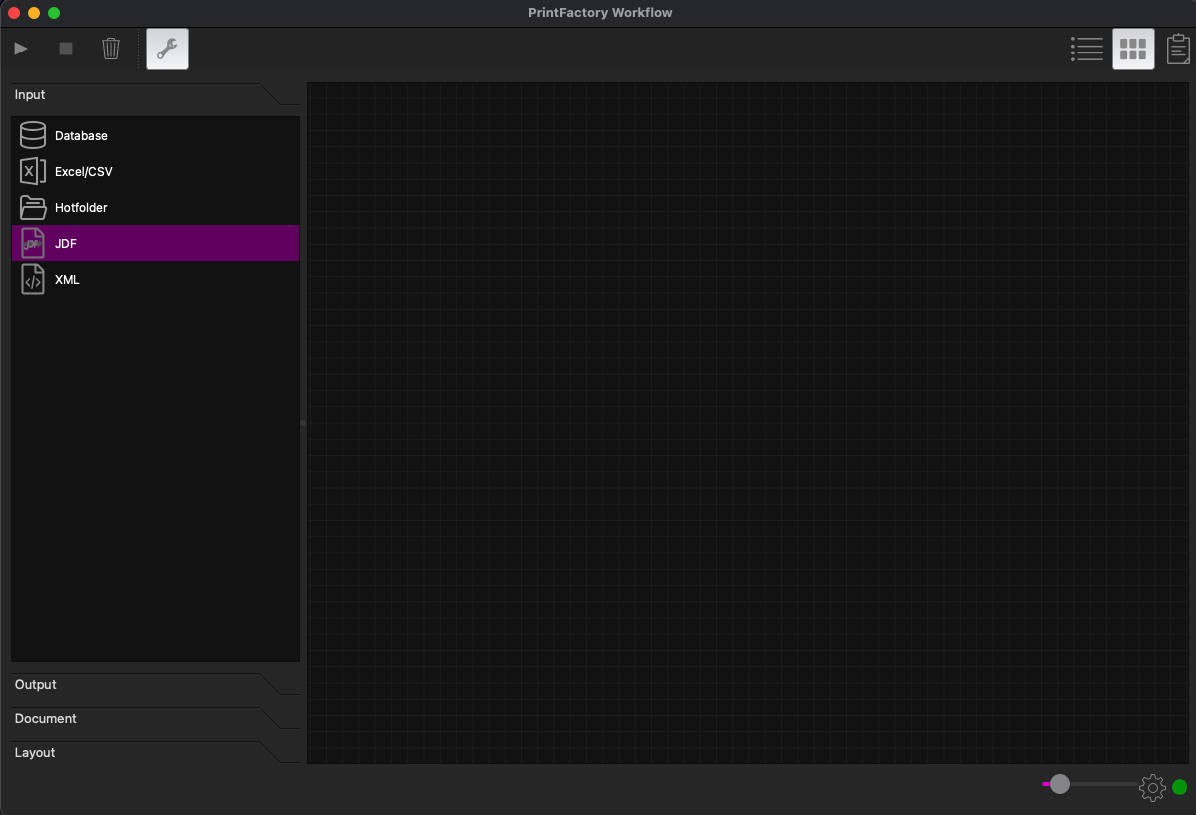
Task: Select the Excel/CSV spreadsheet icon
Action: (33, 171)
